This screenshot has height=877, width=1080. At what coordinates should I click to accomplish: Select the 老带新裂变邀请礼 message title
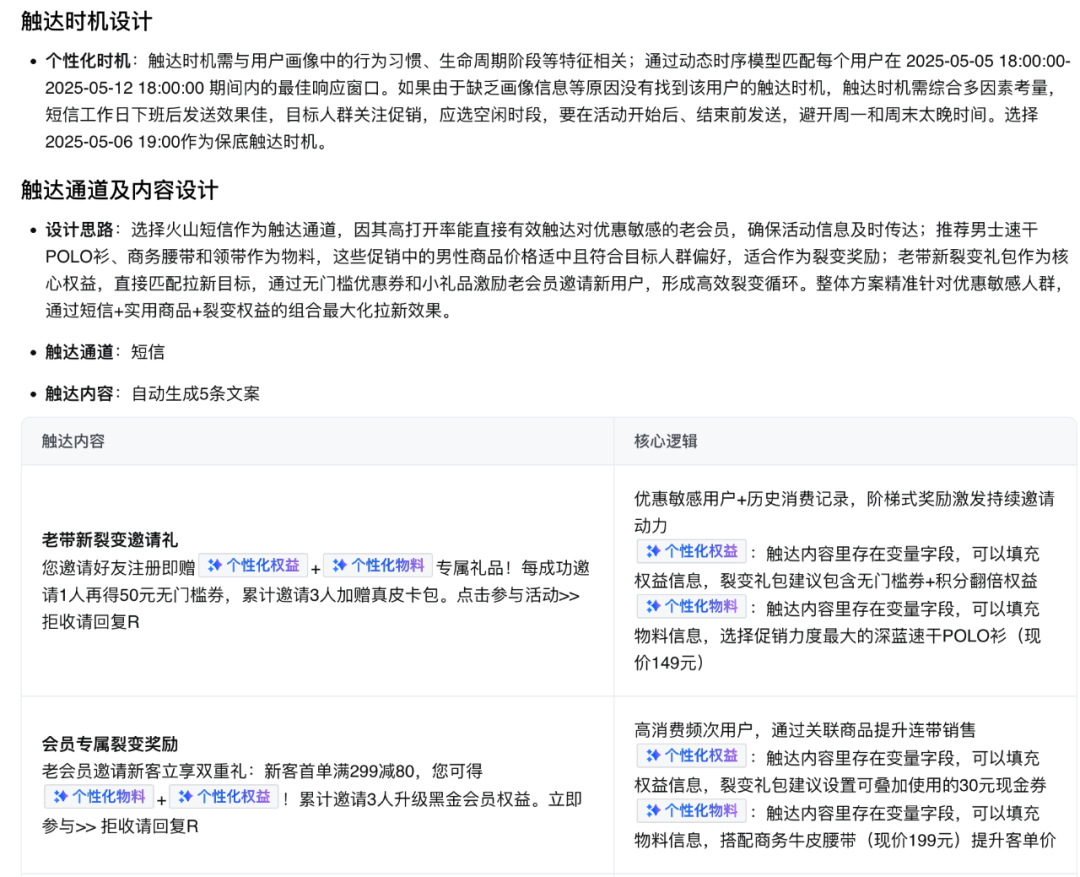[x=110, y=540]
